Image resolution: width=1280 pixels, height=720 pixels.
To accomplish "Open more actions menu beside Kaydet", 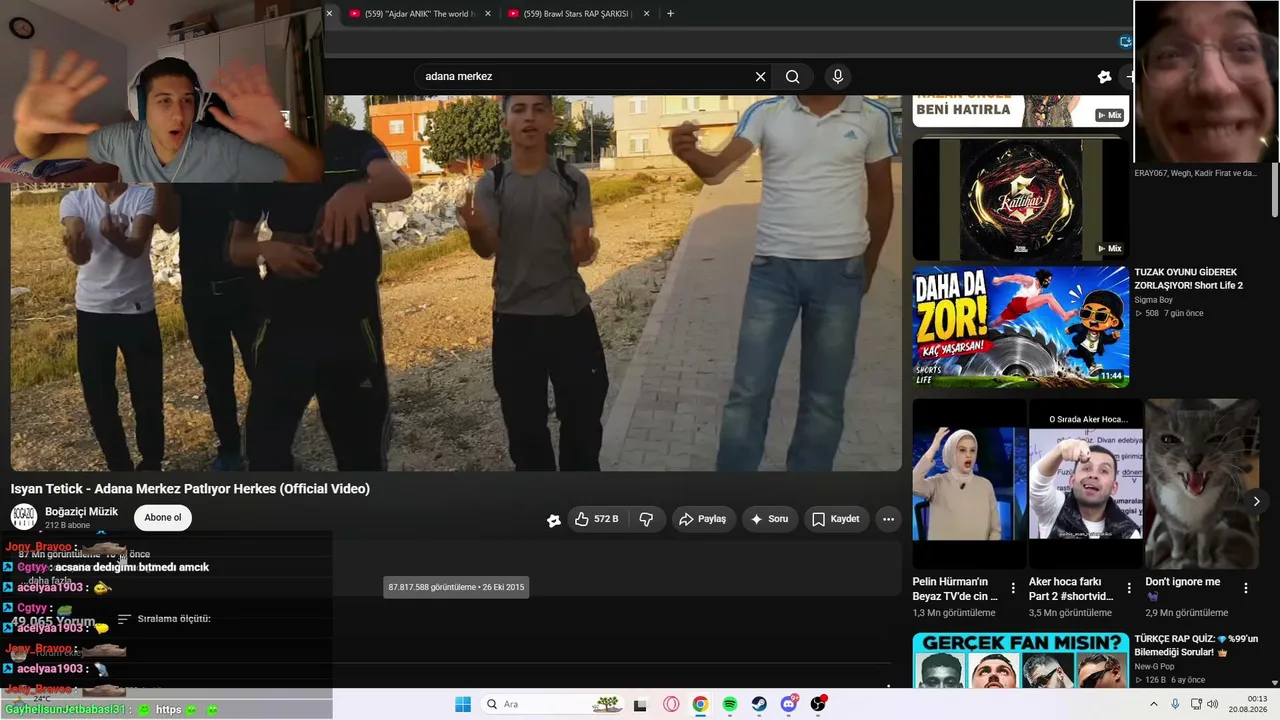I will click(x=888, y=519).
